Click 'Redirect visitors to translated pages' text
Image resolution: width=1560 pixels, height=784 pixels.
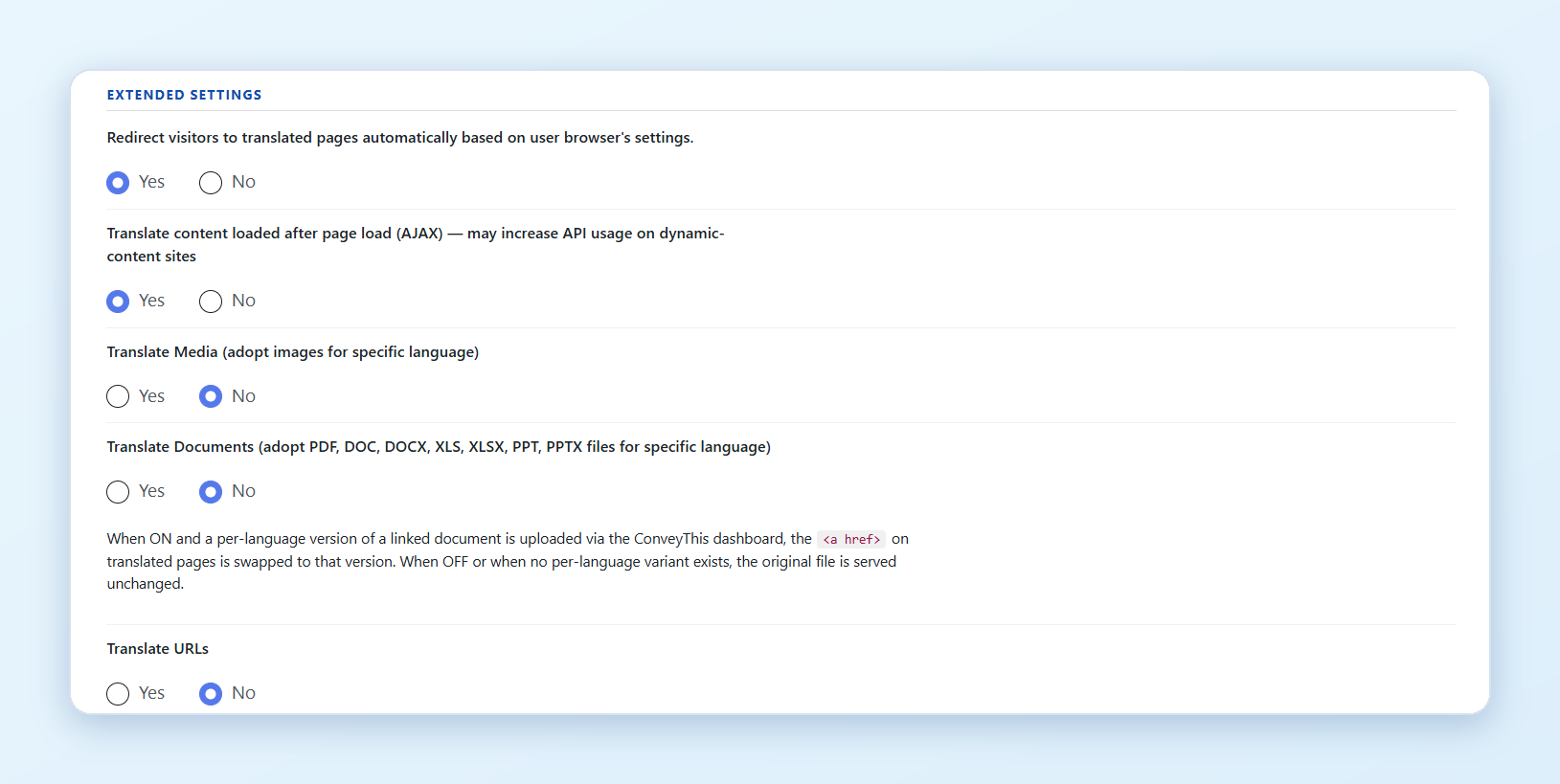400,138
